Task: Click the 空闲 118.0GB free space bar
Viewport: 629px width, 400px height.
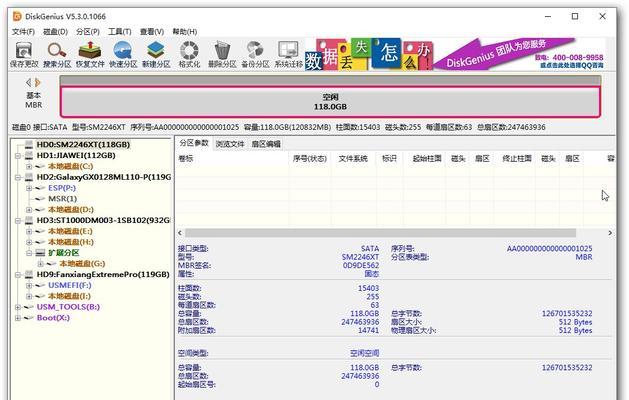Action: click(330, 102)
